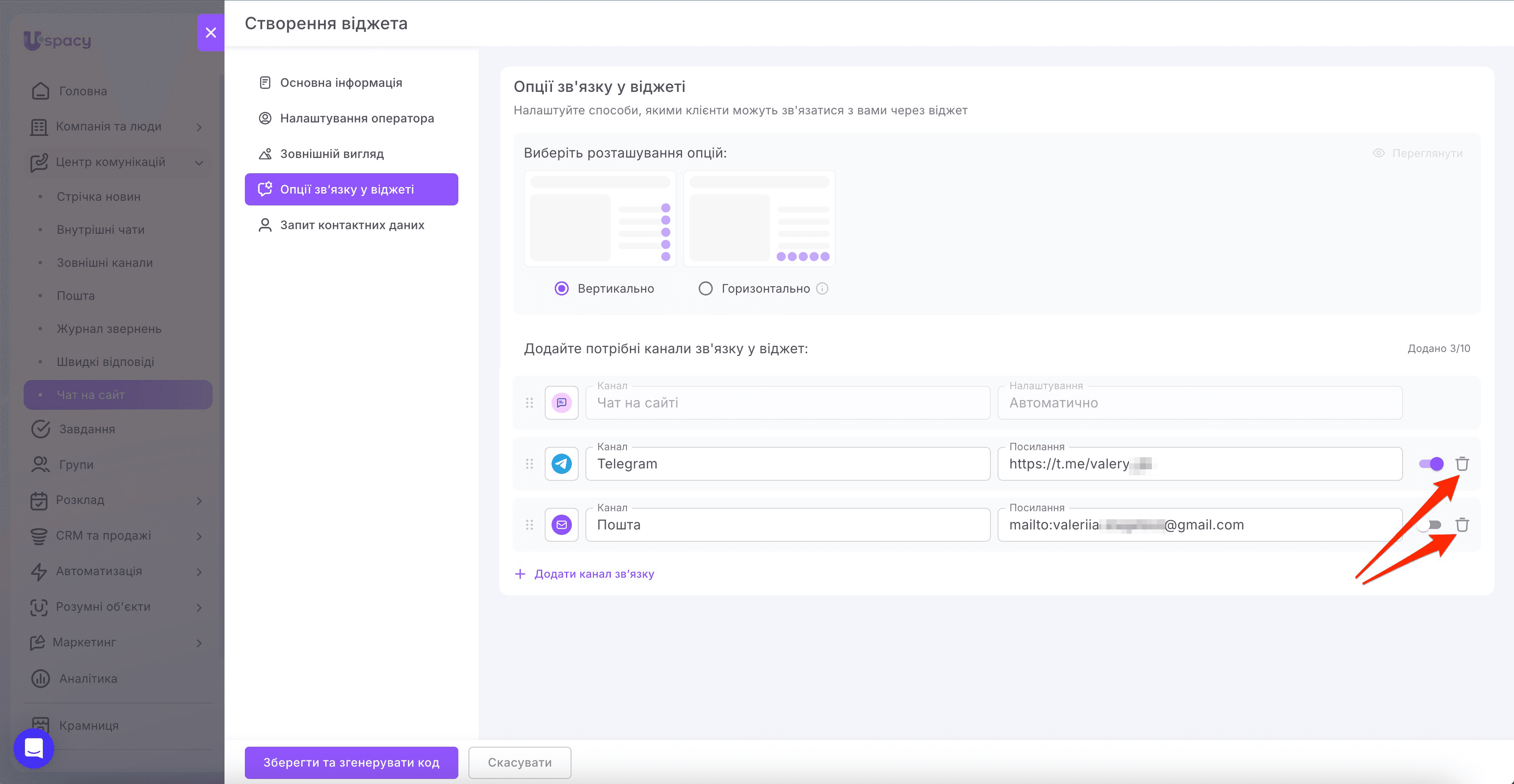
Task: Click the Центр комунікацій chat icon
Action: coord(39,162)
